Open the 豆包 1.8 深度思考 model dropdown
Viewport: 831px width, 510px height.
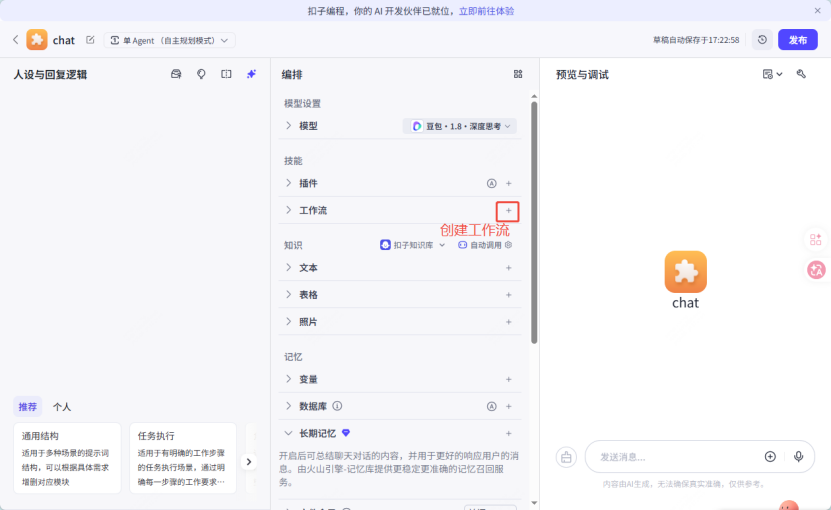pyautogui.click(x=459, y=126)
